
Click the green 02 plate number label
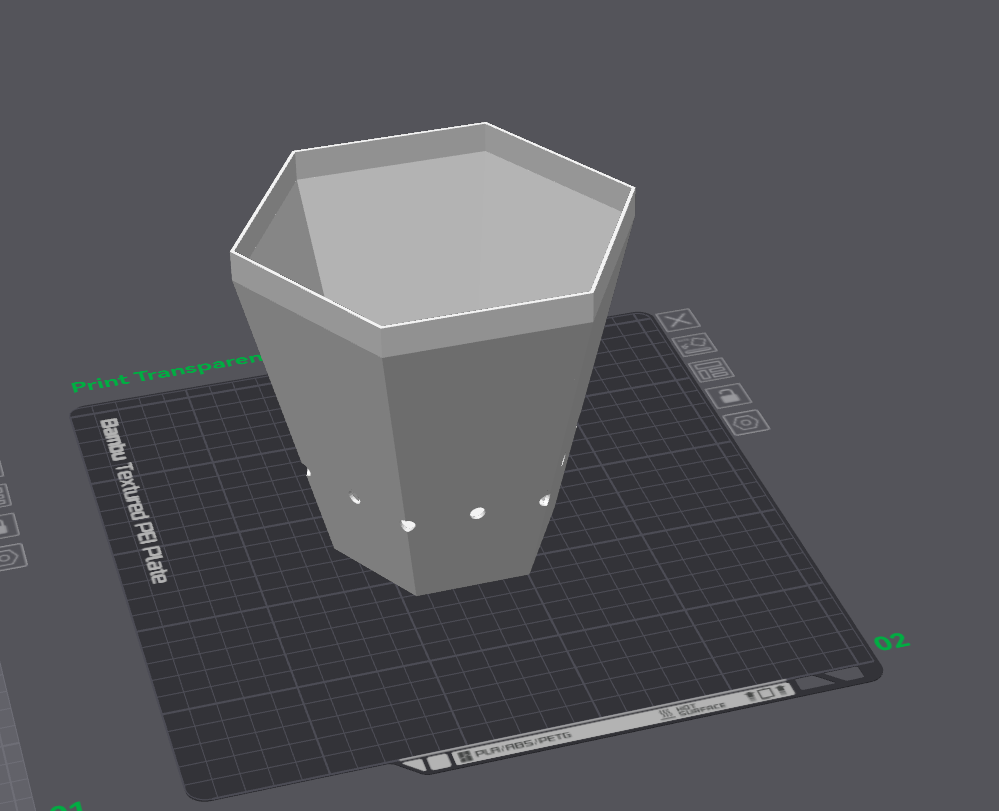click(x=892, y=642)
